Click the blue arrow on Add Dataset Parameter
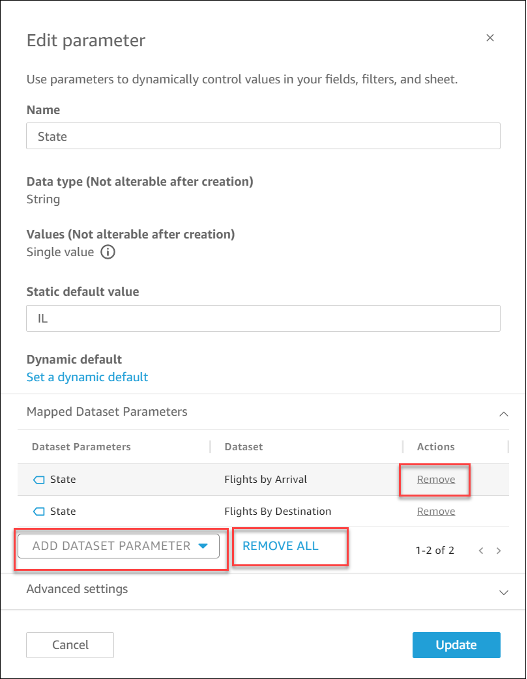The height and width of the screenshot is (679, 527). pyautogui.click(x=203, y=546)
